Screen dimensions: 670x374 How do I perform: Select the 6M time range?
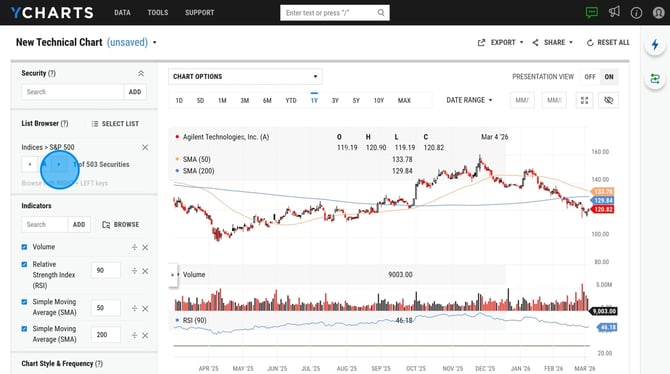267,100
